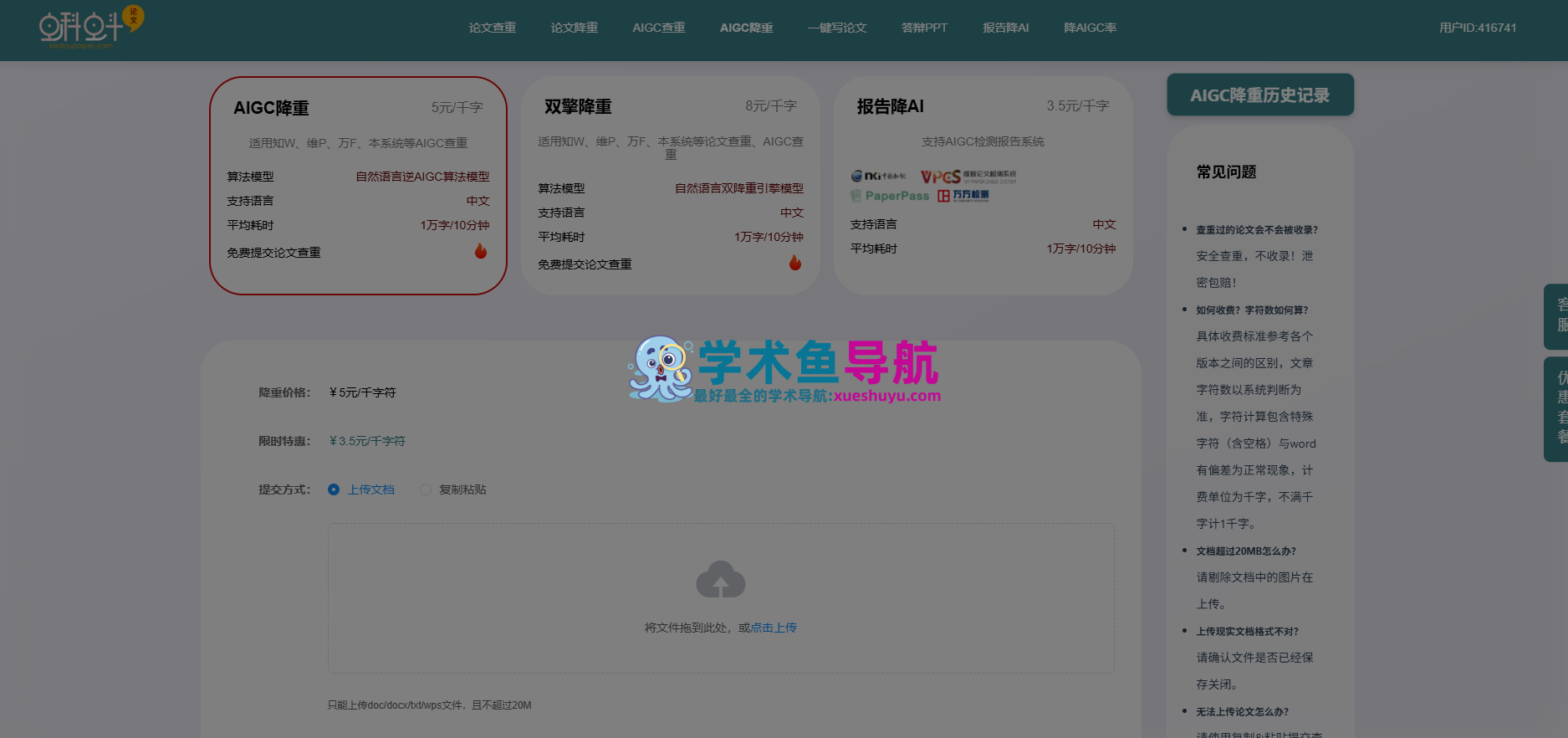Go to the AIGC查重 page
This screenshot has height=738, width=1568.
(x=659, y=28)
